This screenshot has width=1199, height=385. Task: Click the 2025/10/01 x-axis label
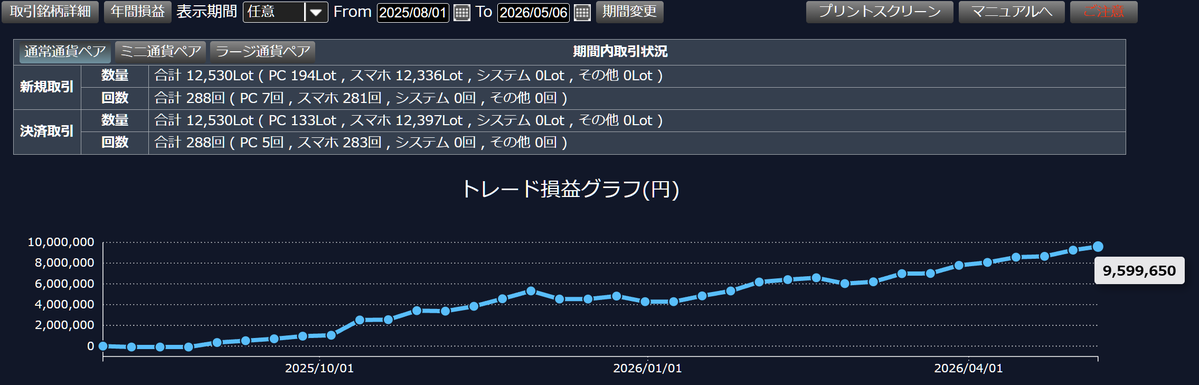(x=320, y=368)
